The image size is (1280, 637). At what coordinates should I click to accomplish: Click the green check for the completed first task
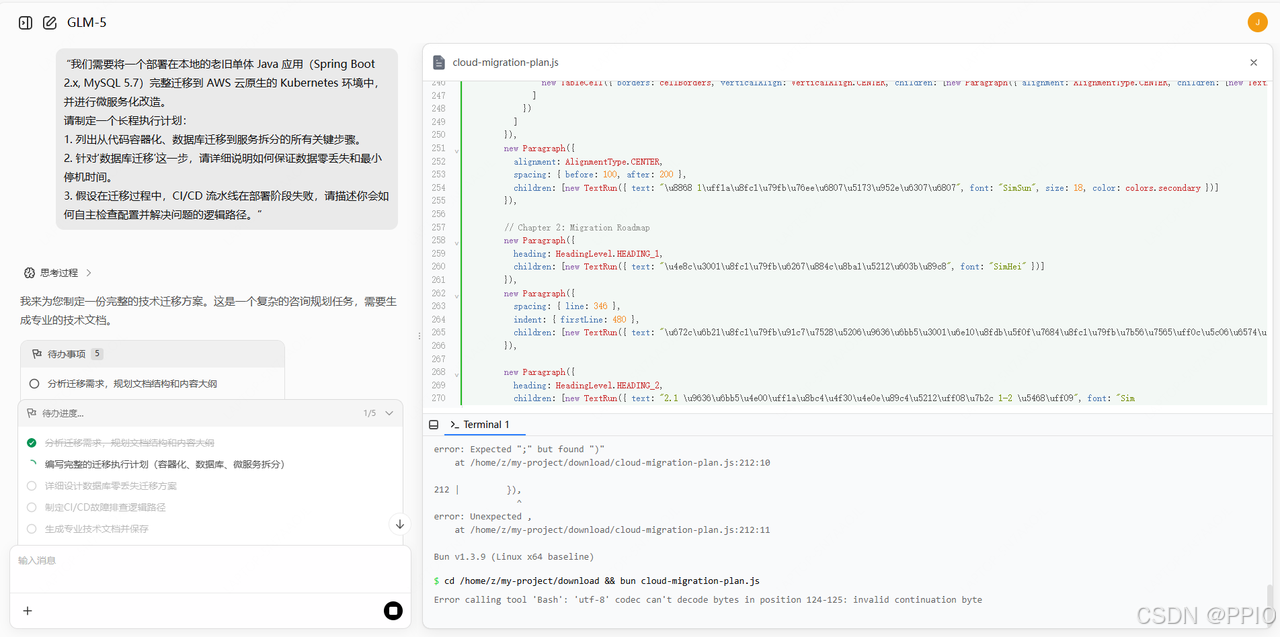(32, 442)
